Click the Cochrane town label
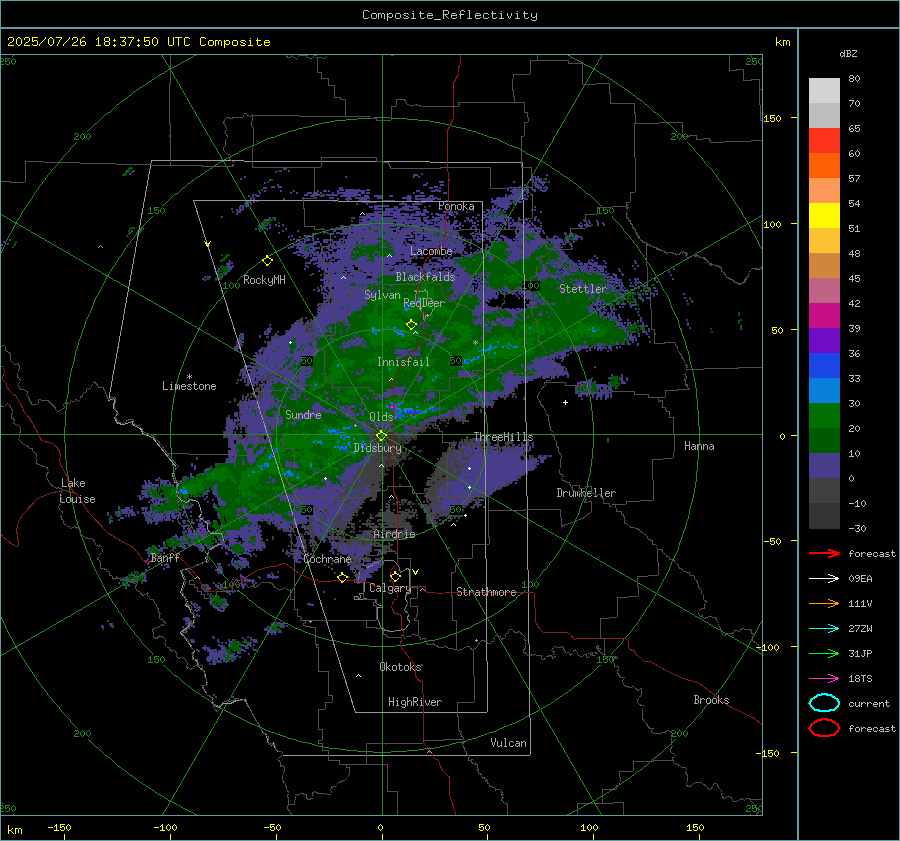This screenshot has width=900, height=841. [x=327, y=559]
